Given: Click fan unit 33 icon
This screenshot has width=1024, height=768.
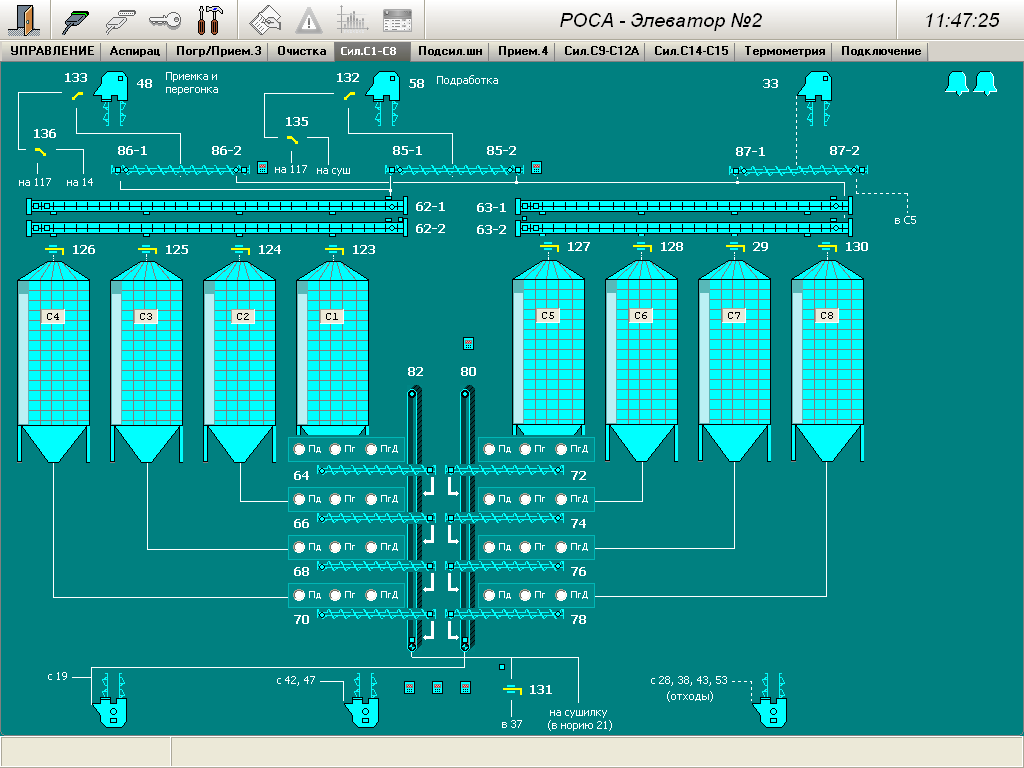Looking at the screenshot, I should (813, 86).
